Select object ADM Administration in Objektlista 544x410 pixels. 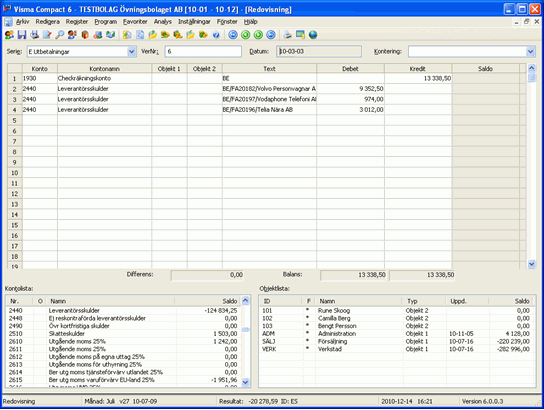tap(396, 334)
